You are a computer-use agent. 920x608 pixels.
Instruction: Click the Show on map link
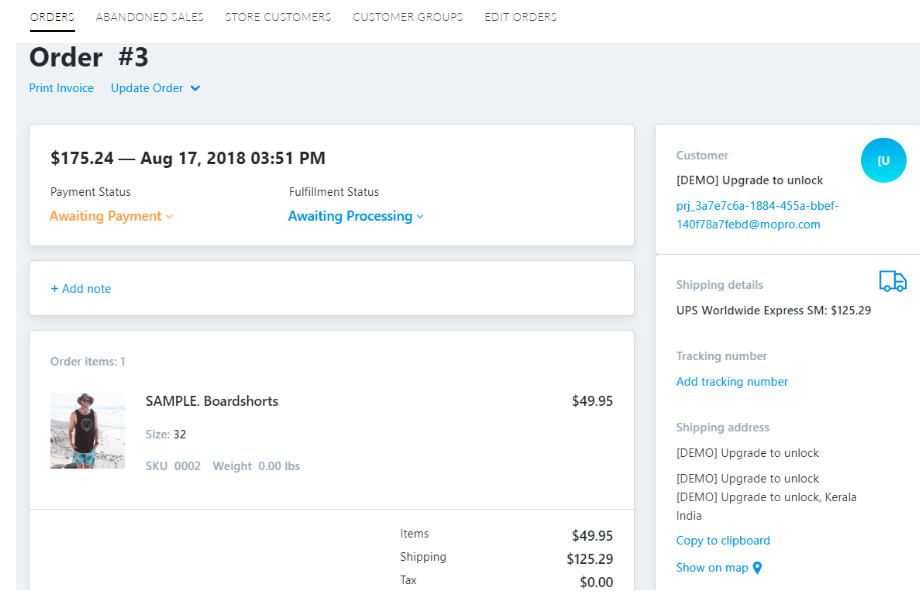[712, 568]
